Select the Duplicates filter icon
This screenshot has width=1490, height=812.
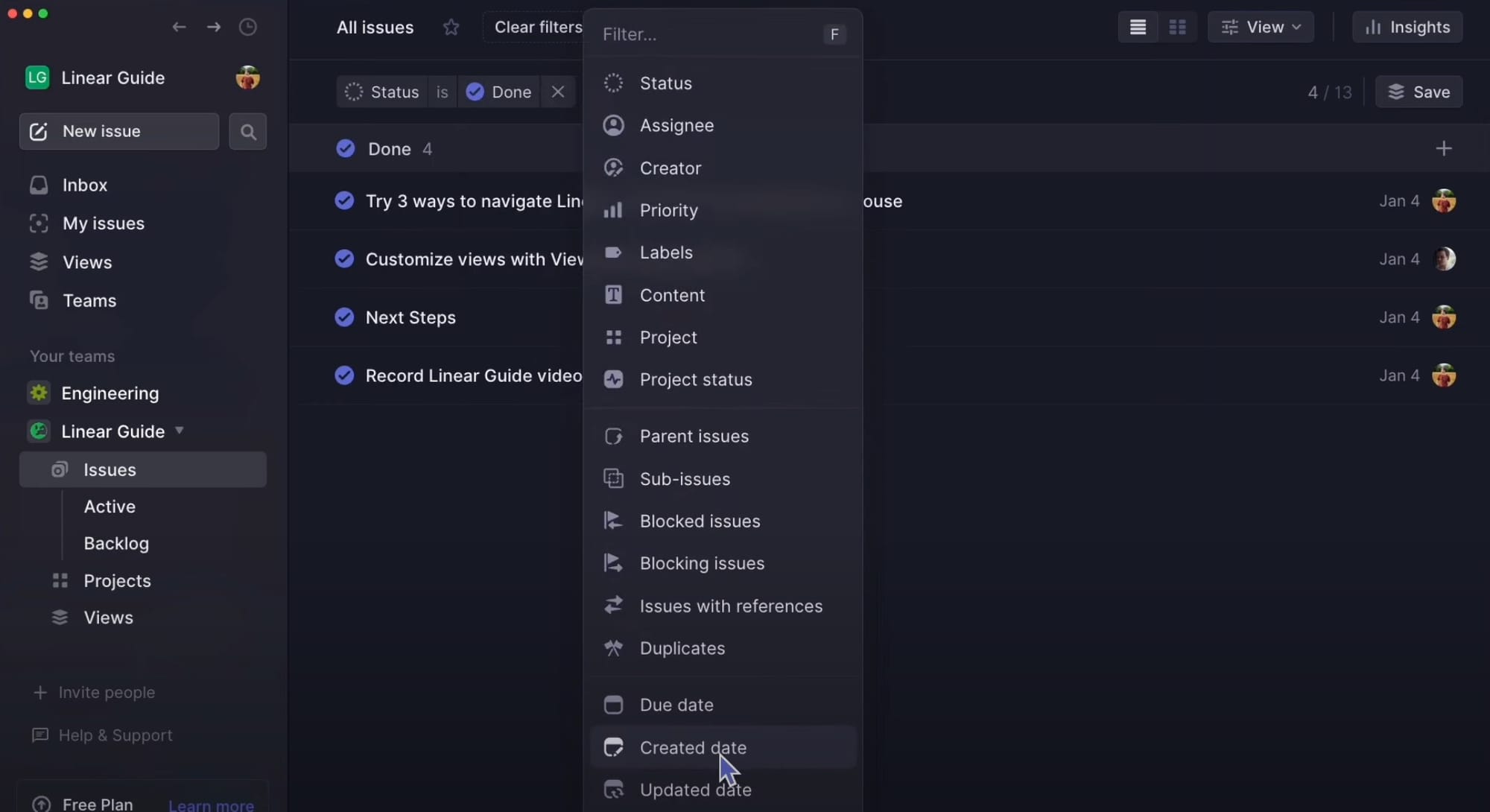click(x=613, y=648)
